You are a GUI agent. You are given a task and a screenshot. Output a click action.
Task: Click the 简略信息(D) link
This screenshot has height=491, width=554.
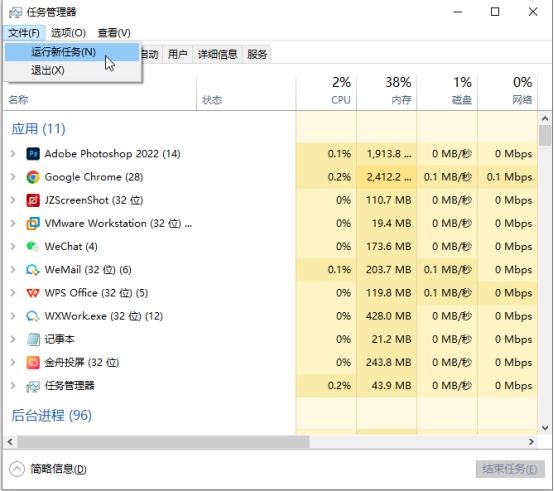pos(58,469)
